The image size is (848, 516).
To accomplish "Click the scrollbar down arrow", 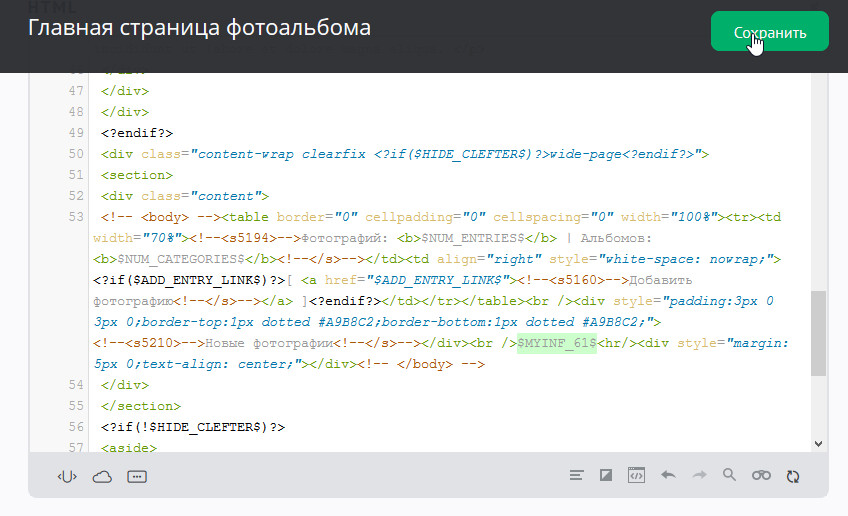I will 818,442.
